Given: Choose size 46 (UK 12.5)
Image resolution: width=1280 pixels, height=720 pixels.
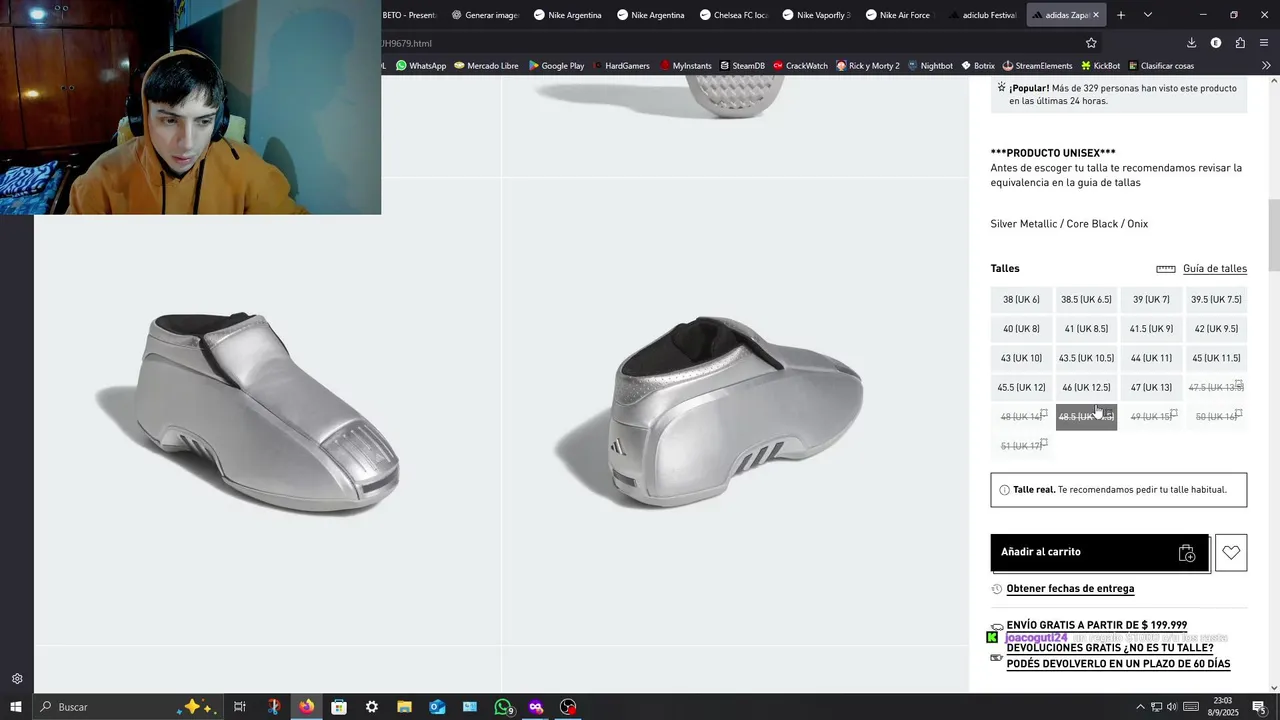Looking at the screenshot, I should tap(1086, 388).
